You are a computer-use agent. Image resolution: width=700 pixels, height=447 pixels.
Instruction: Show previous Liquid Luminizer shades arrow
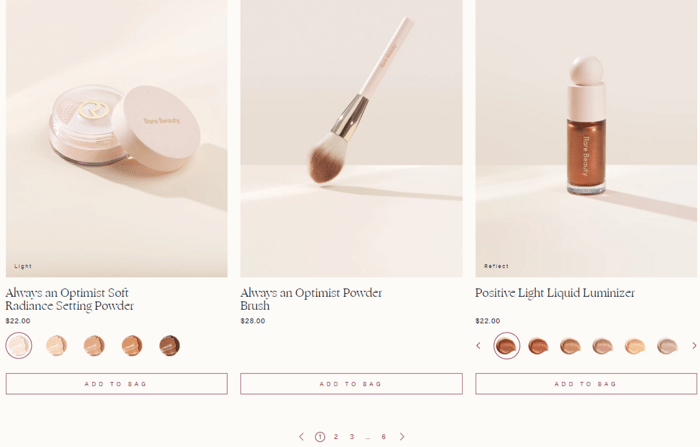click(478, 345)
